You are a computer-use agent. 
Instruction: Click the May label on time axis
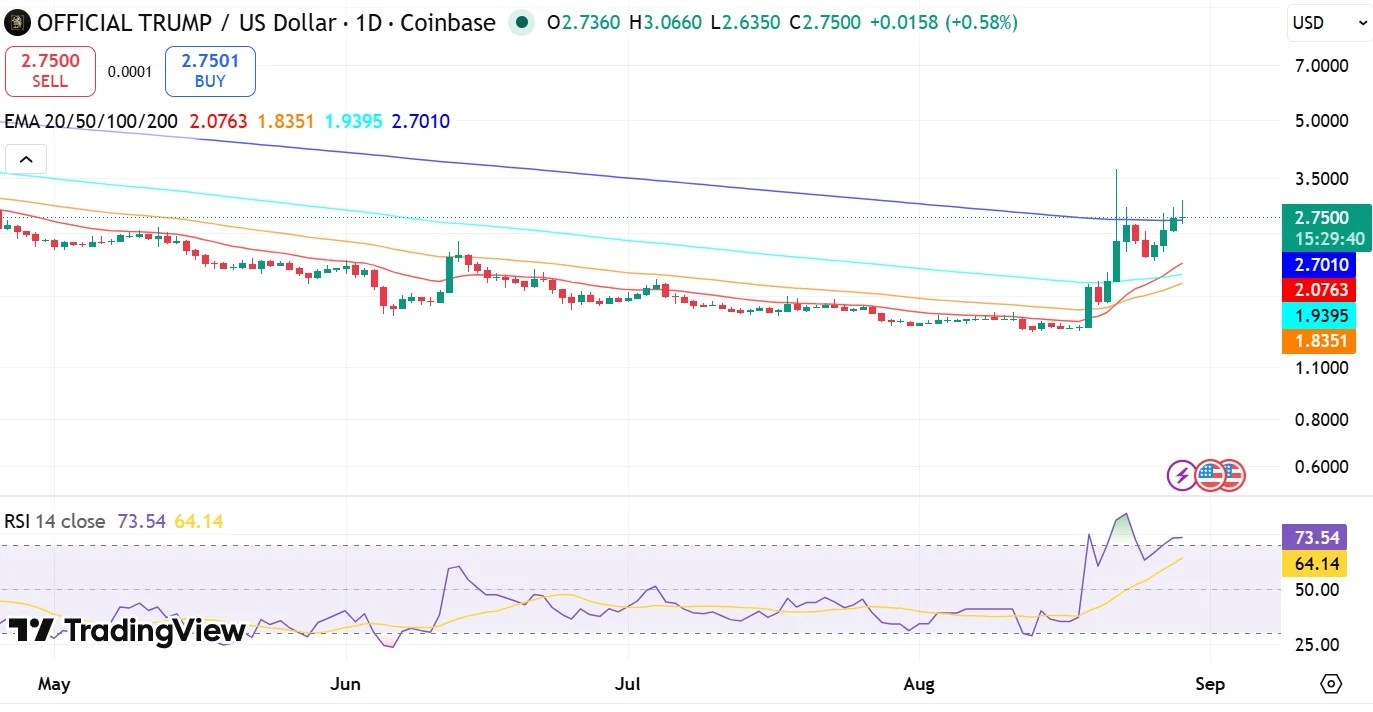54,684
